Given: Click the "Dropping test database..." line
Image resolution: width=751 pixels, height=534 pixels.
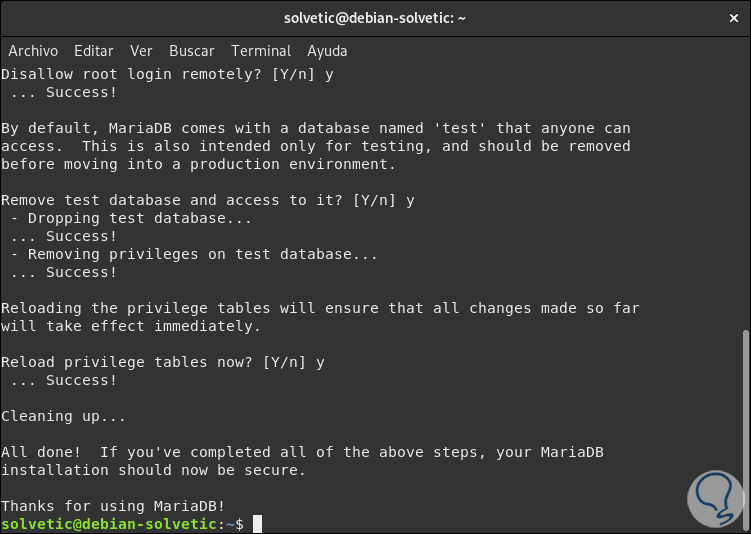Looking at the screenshot, I should point(131,218).
